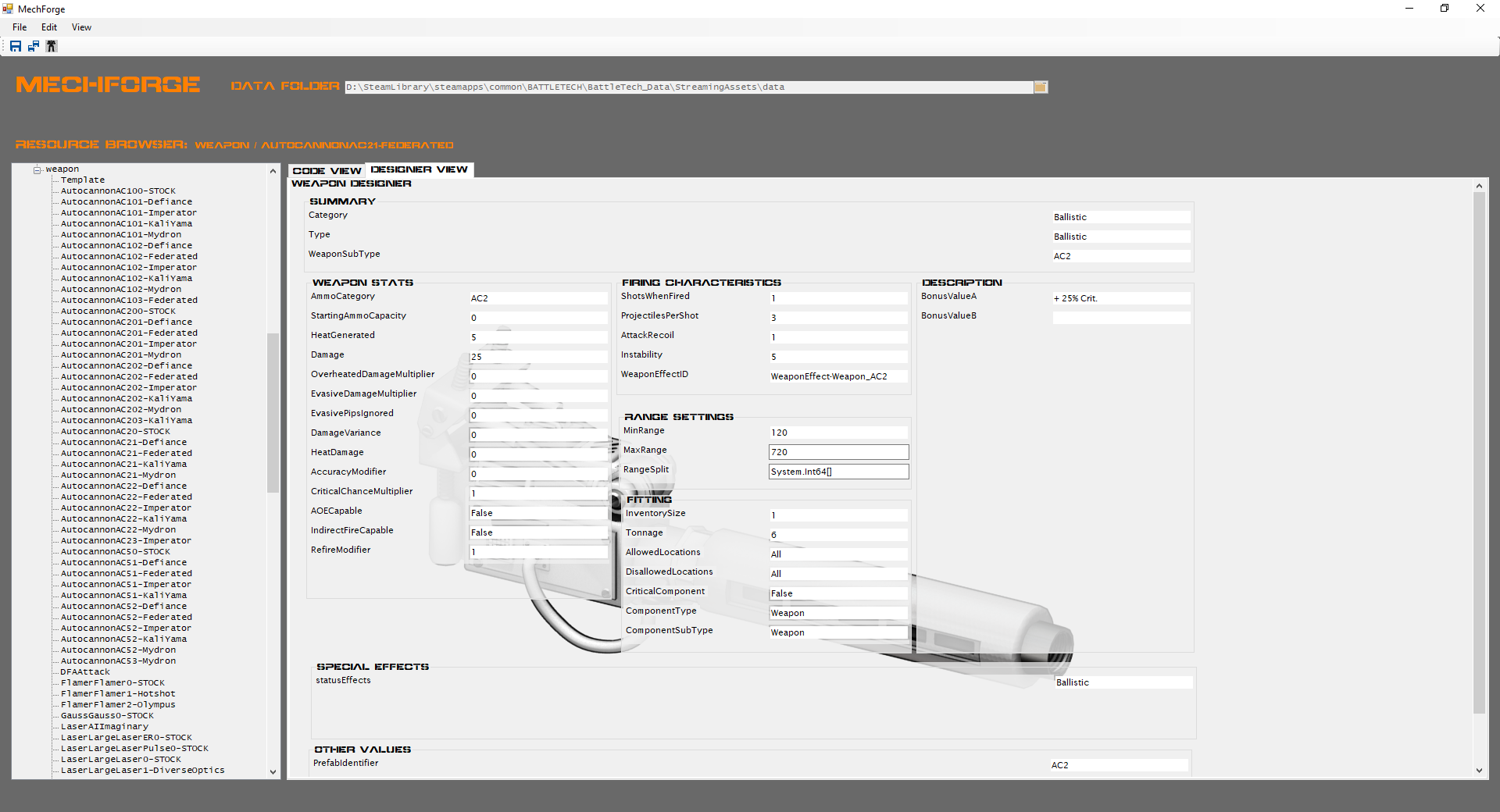Select the Template tree item
1500x812 pixels.
[x=83, y=180]
